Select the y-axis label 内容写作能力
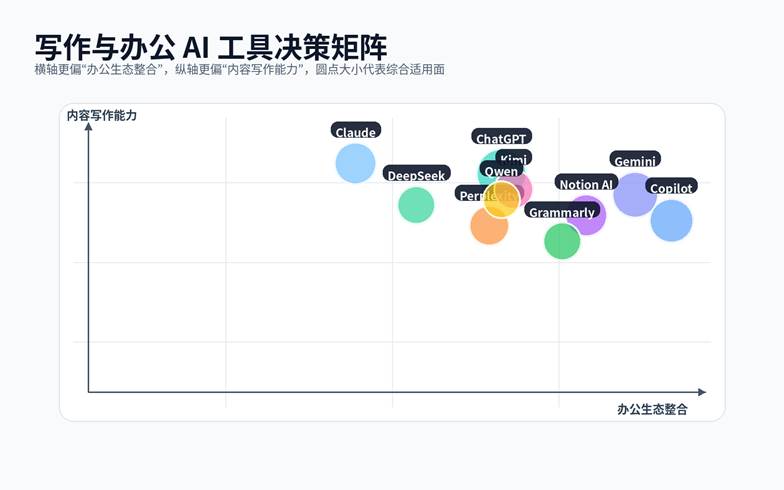This screenshot has height=490, width=784. [102, 116]
